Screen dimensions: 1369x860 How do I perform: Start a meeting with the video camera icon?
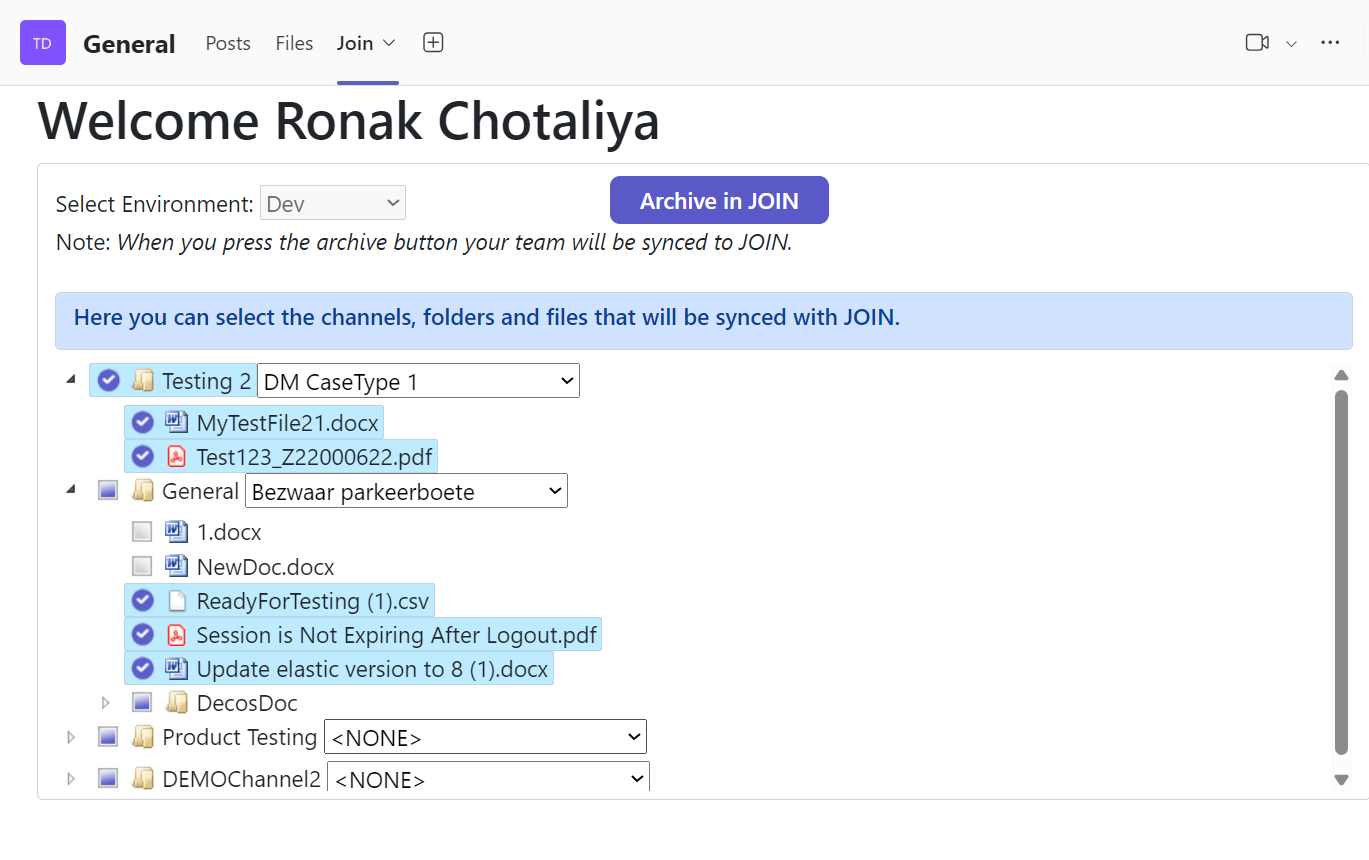coord(1257,43)
